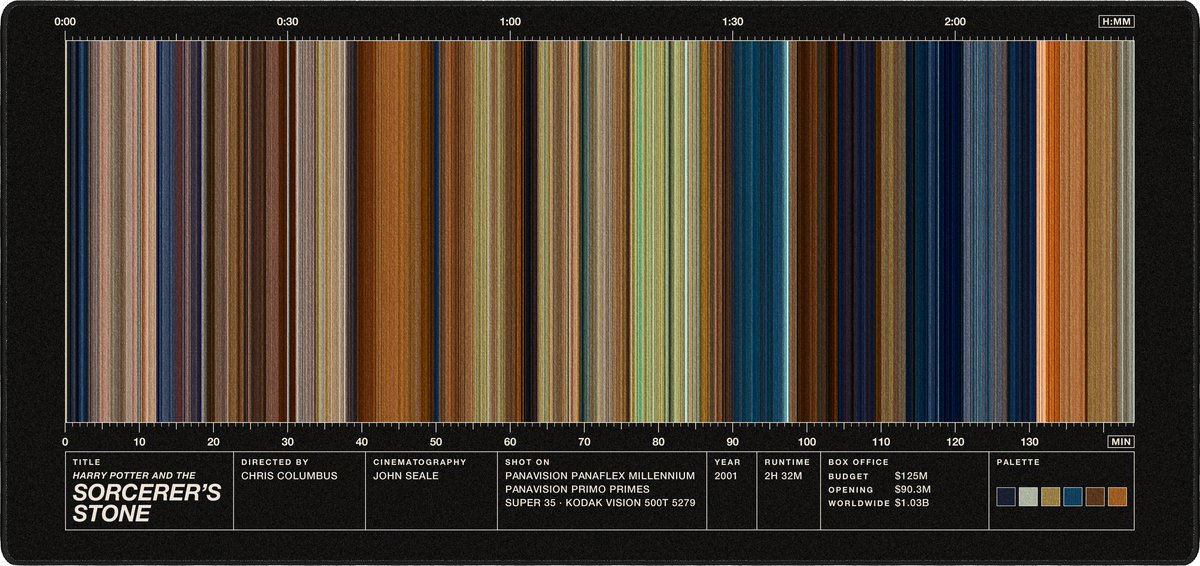Click "PANAVISION PRIMO PRIMES" lens text
Image resolution: width=1200 pixels, height=566 pixels.
point(577,489)
